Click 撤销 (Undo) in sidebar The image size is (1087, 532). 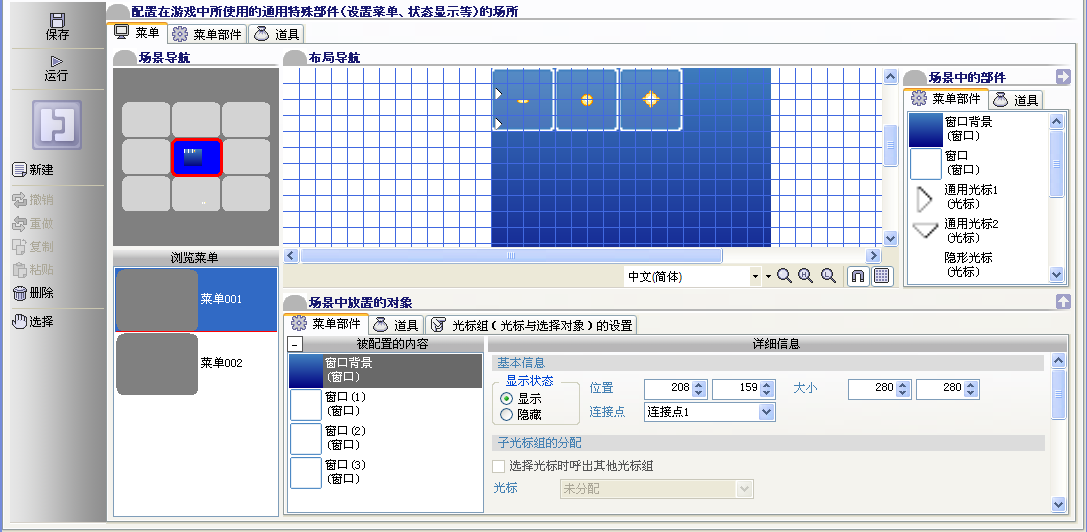[33, 200]
